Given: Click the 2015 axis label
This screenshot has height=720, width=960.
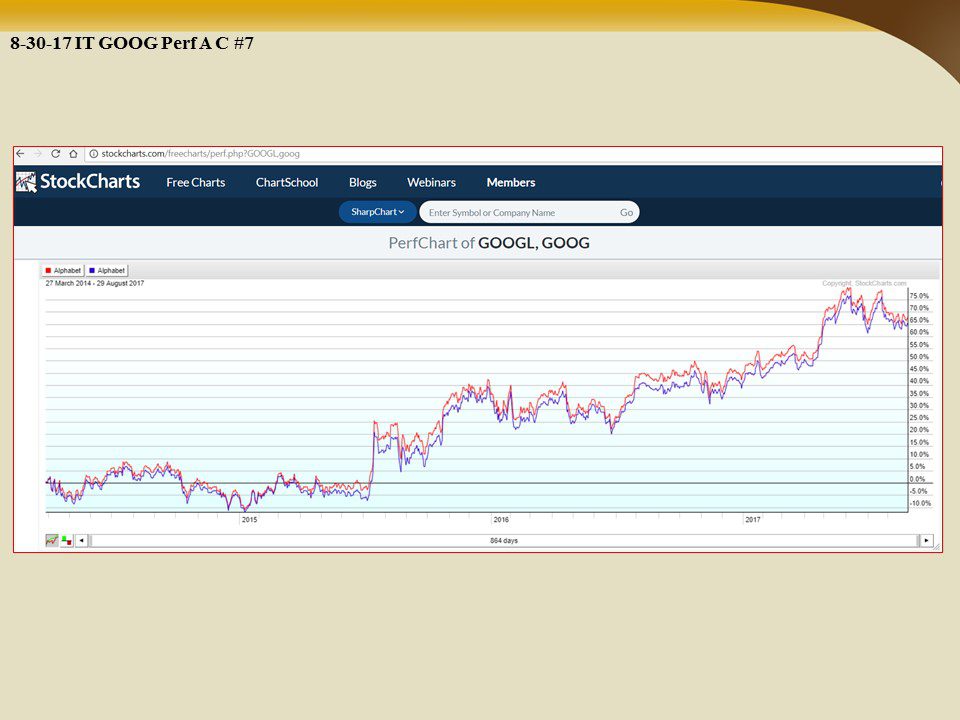Looking at the screenshot, I should pos(249,520).
